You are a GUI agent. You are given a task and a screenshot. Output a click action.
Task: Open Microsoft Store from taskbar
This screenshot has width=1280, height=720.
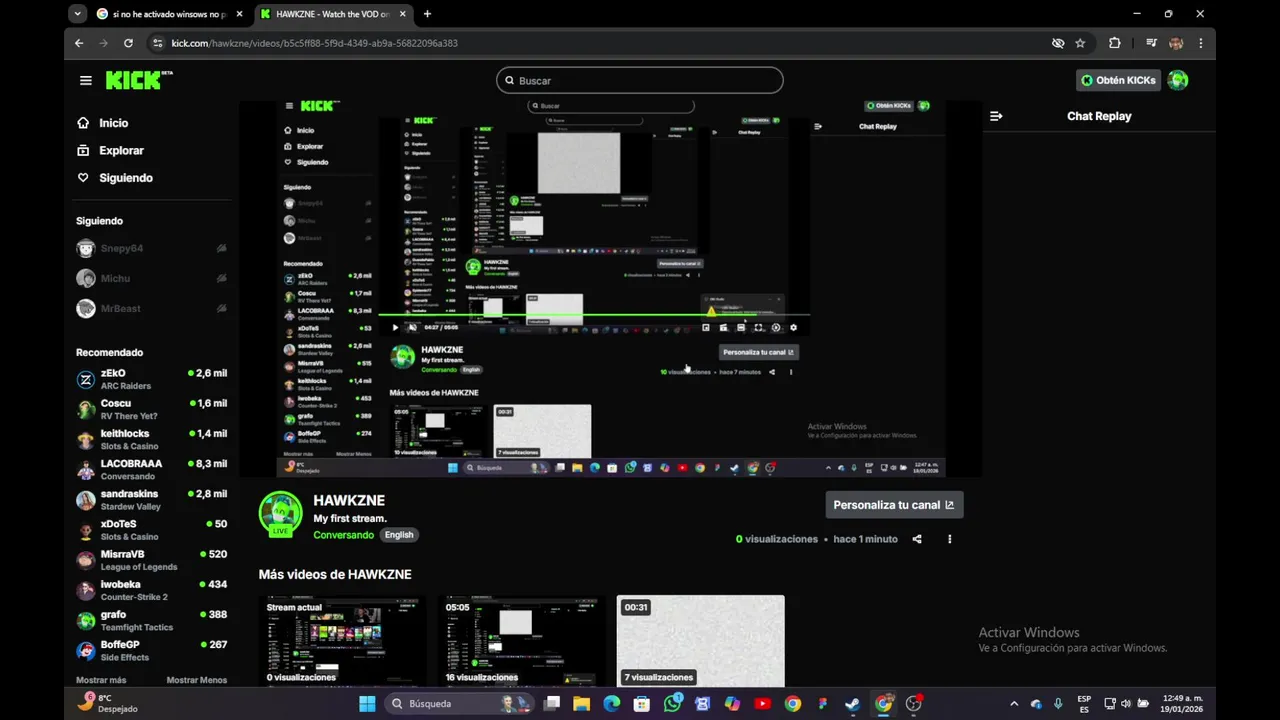(x=642, y=704)
